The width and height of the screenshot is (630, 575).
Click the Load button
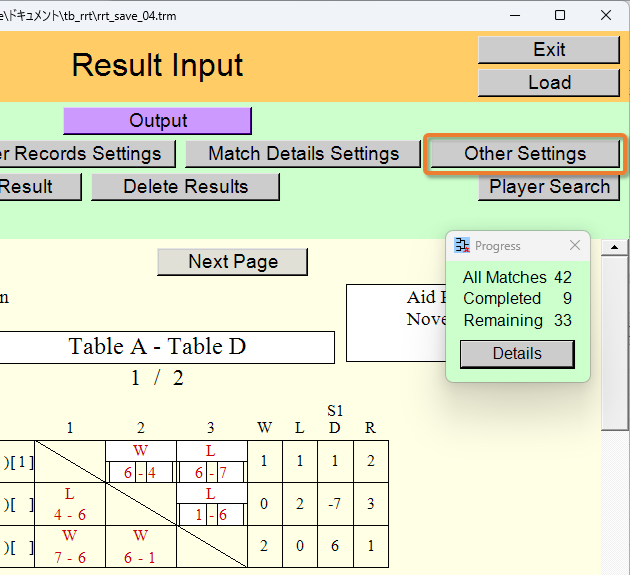click(x=549, y=83)
